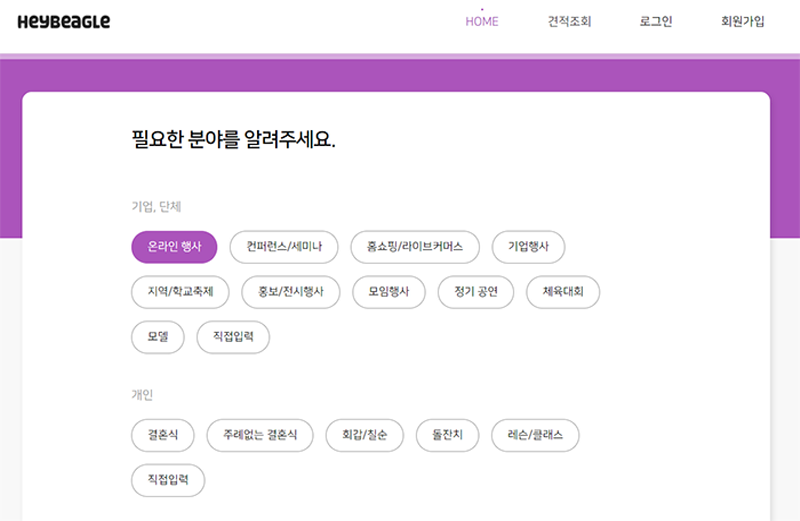Select 홍보/전시행사 category

(291, 291)
